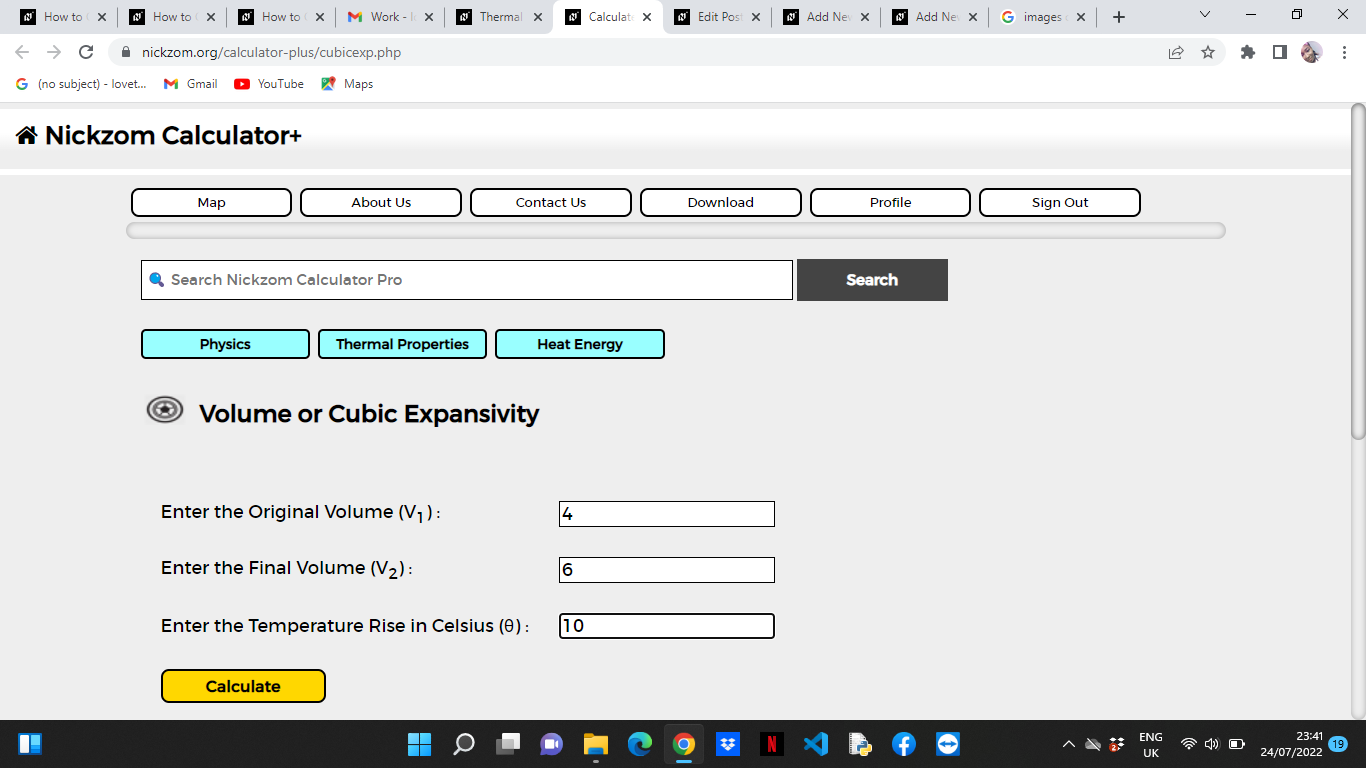Open Dropbox from the taskbar

(x=728, y=744)
